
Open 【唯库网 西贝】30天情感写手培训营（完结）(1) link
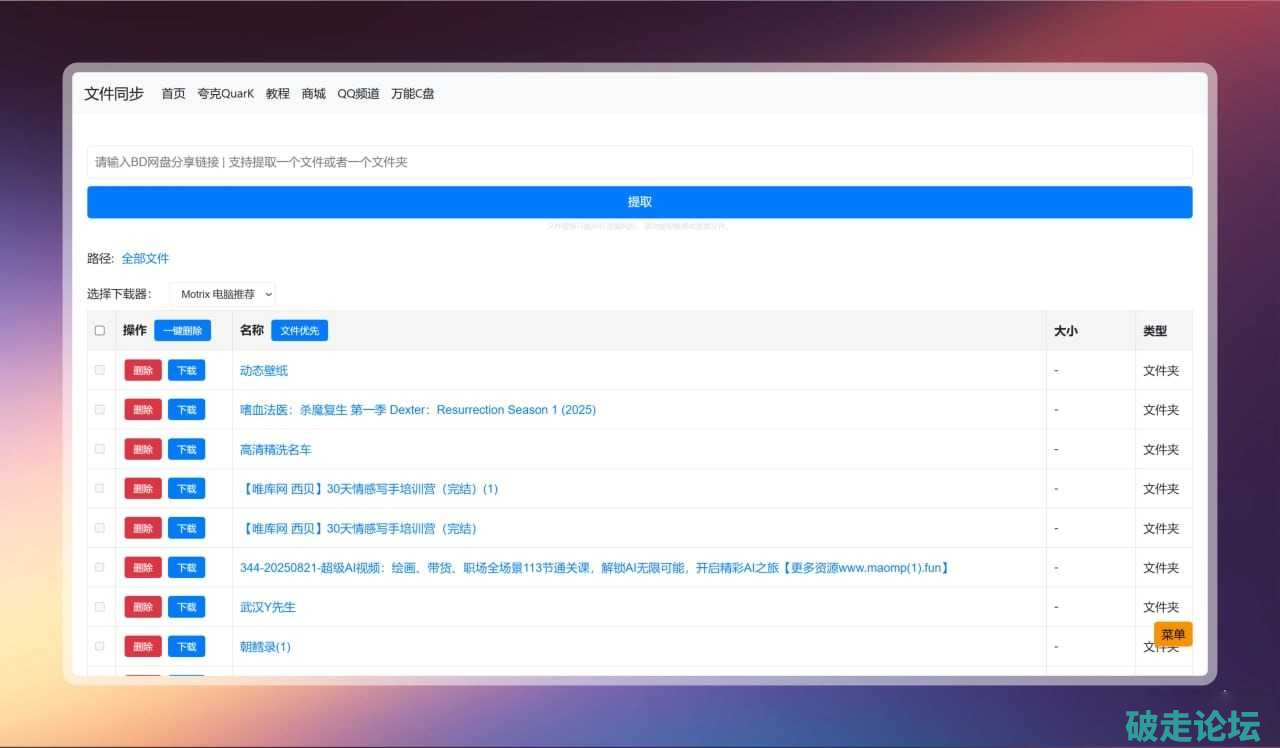coord(369,489)
